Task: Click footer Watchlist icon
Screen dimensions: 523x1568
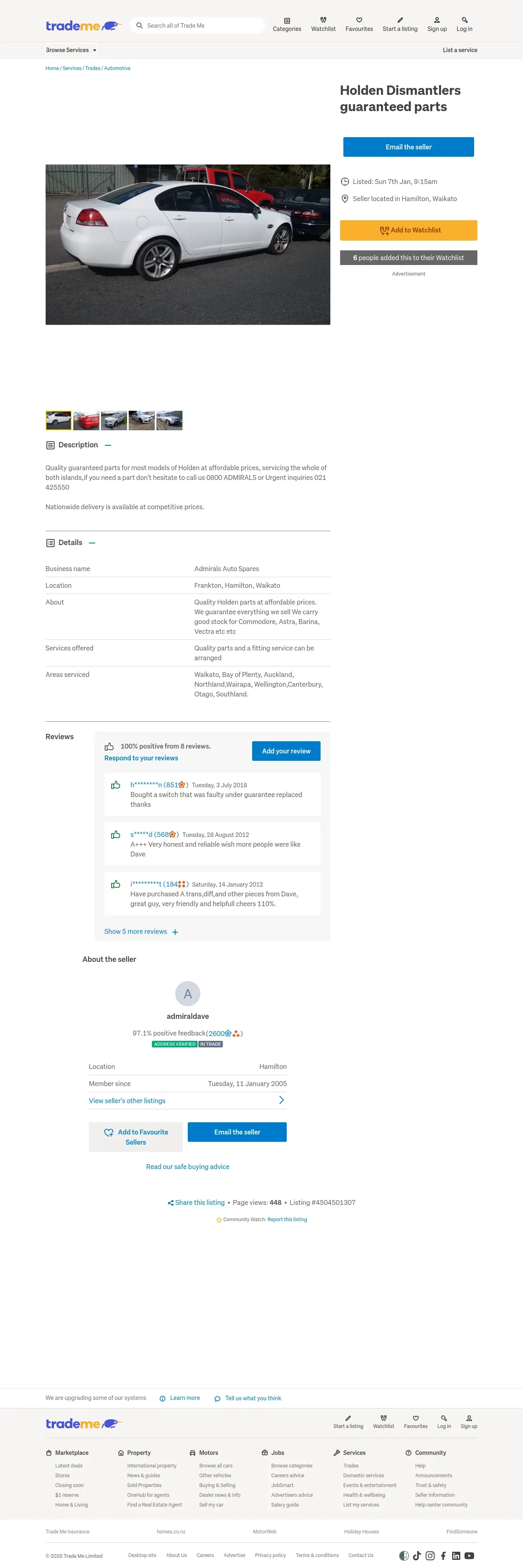Action: coord(384,1418)
